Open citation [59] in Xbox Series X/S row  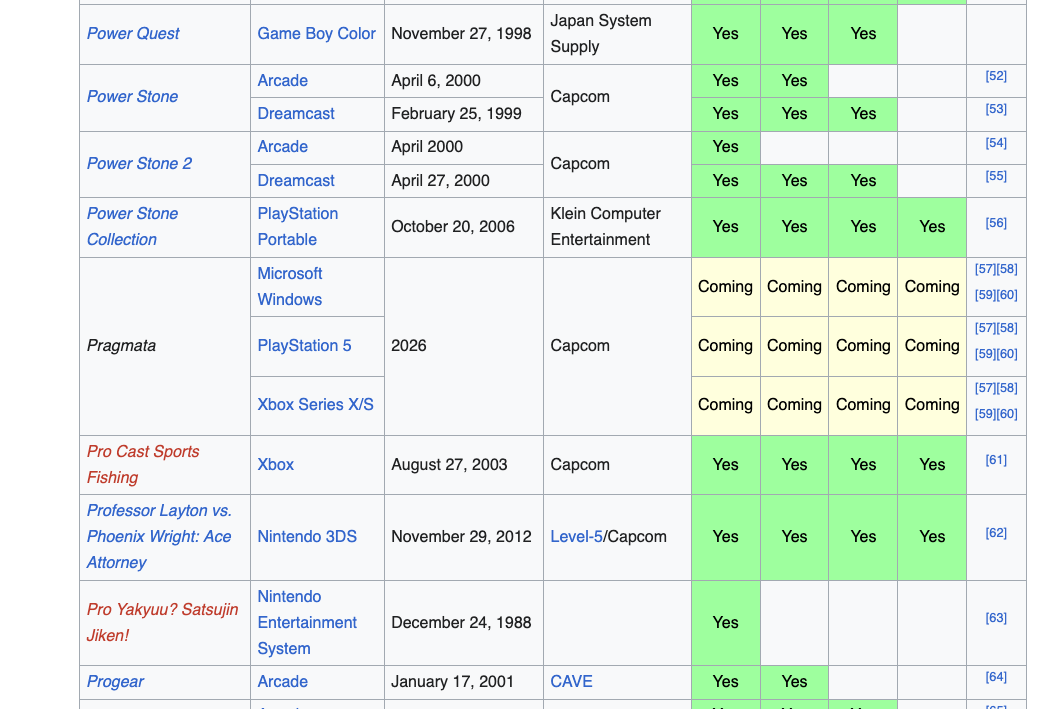985,413
